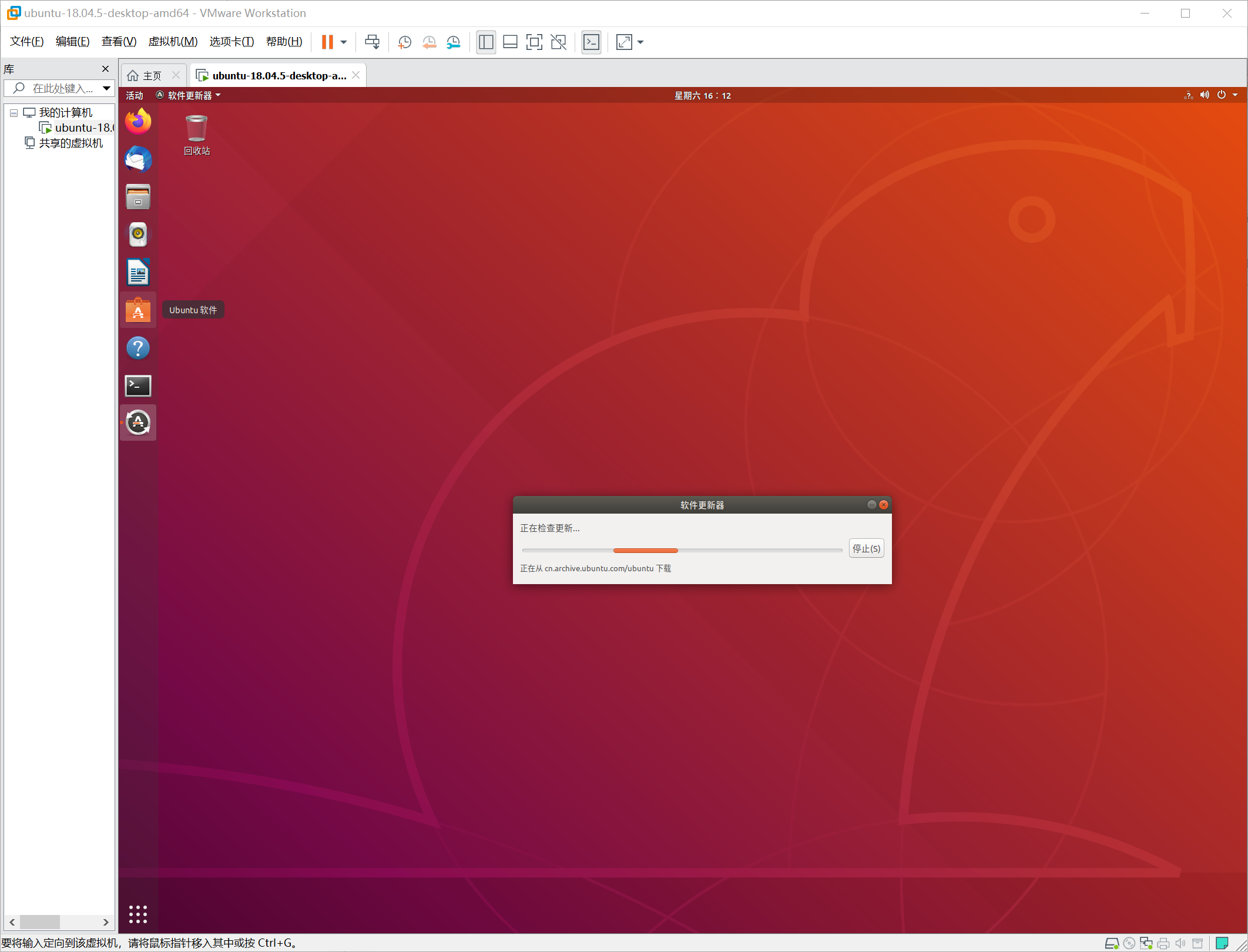The image size is (1248, 952).
Task: Close the 软件更新器 dialog
Action: click(x=883, y=505)
